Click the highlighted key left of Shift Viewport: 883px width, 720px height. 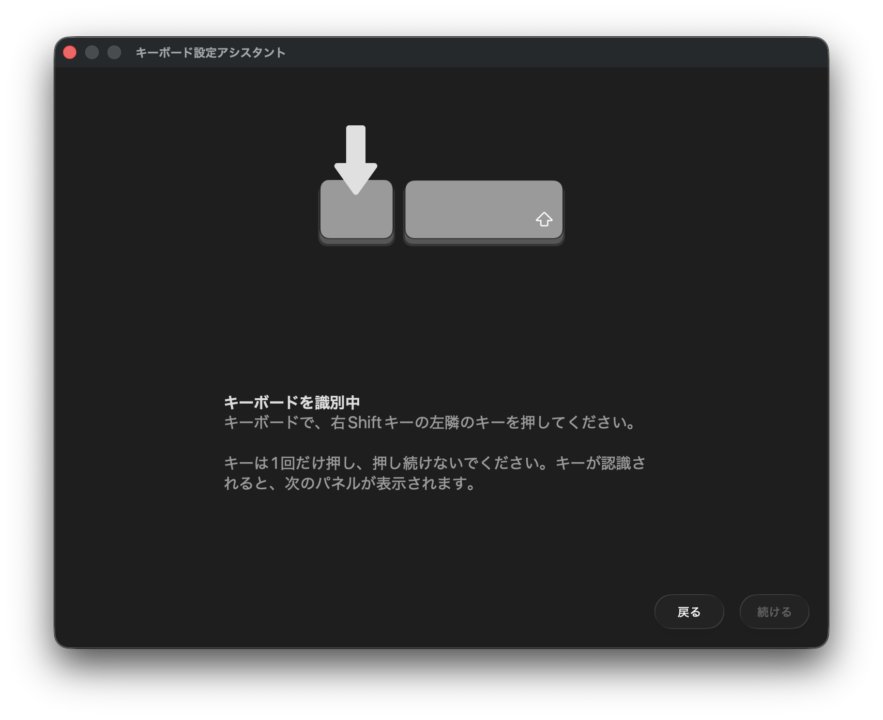356,211
